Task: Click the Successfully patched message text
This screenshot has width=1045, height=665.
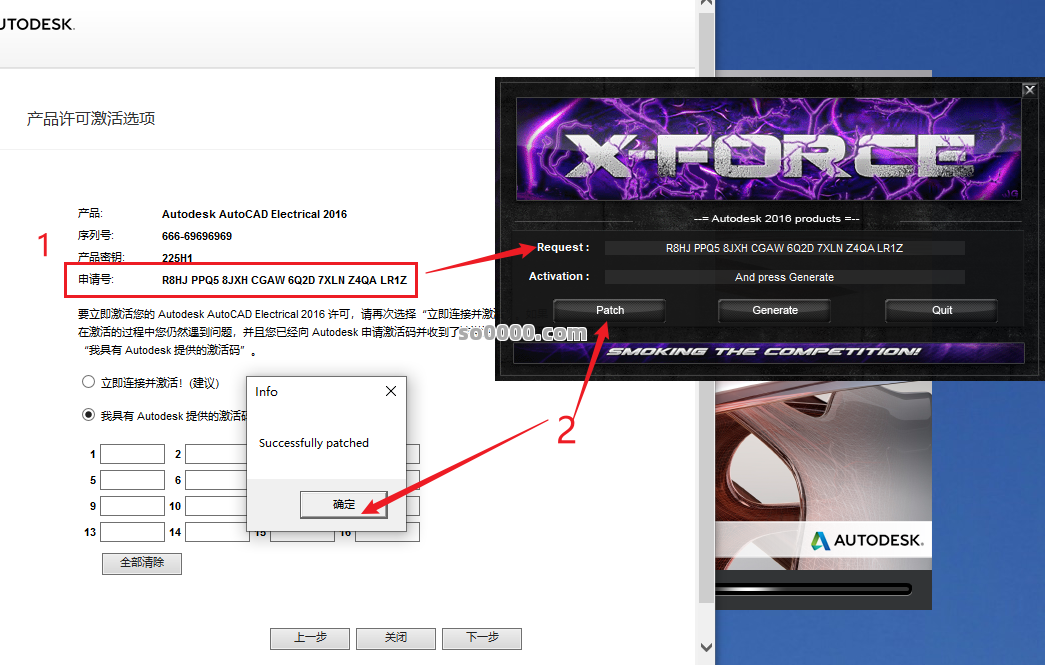Action: pyautogui.click(x=313, y=443)
